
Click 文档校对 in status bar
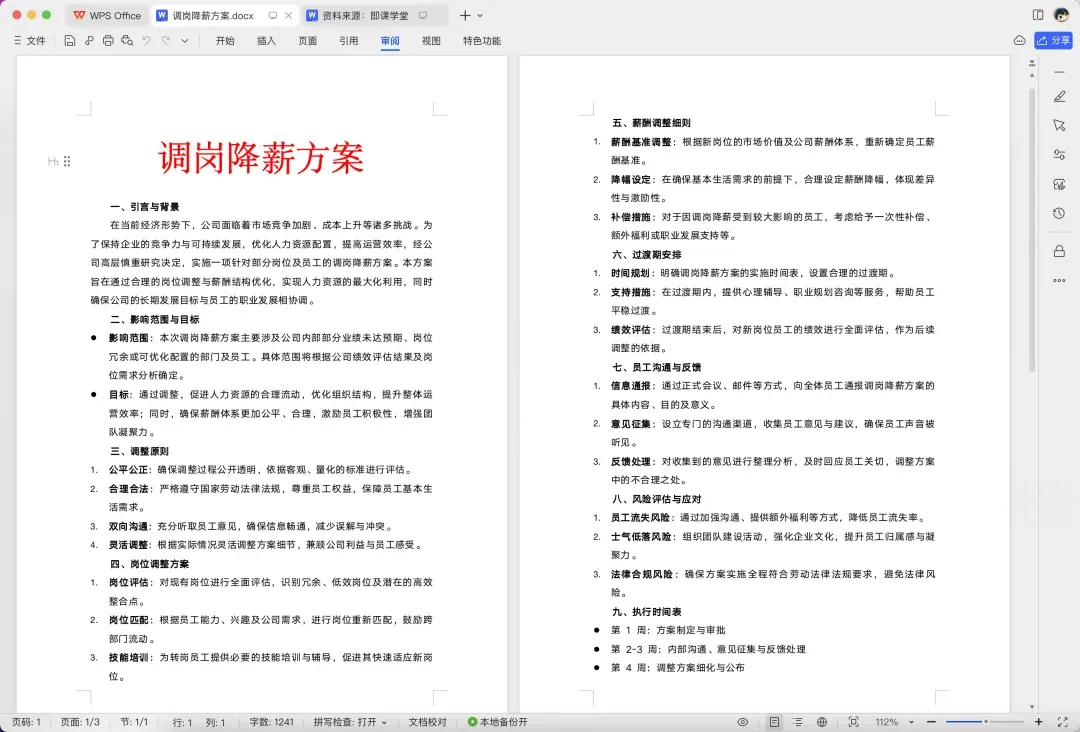click(428, 722)
